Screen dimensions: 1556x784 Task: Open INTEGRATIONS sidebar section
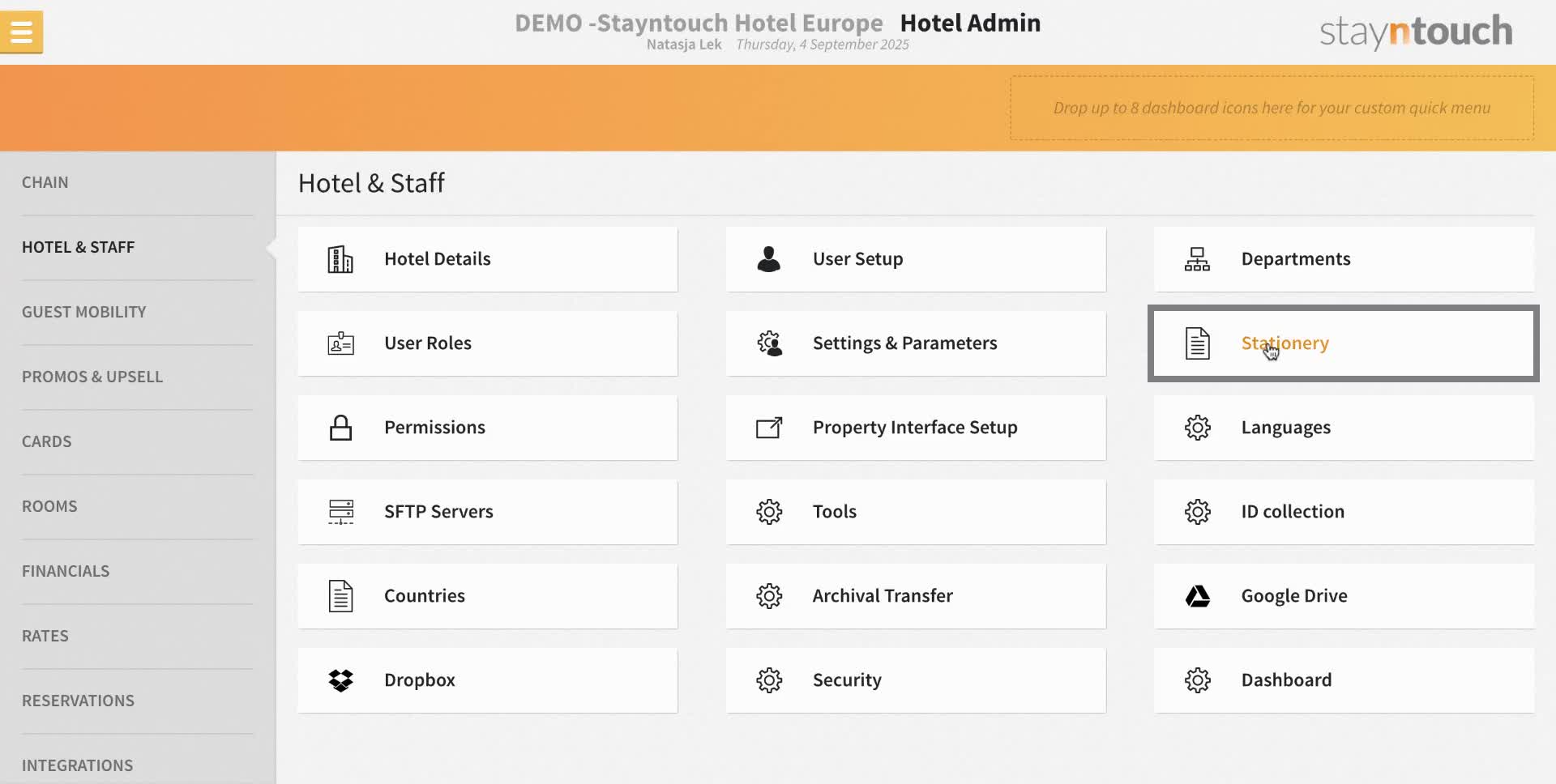(x=78, y=766)
